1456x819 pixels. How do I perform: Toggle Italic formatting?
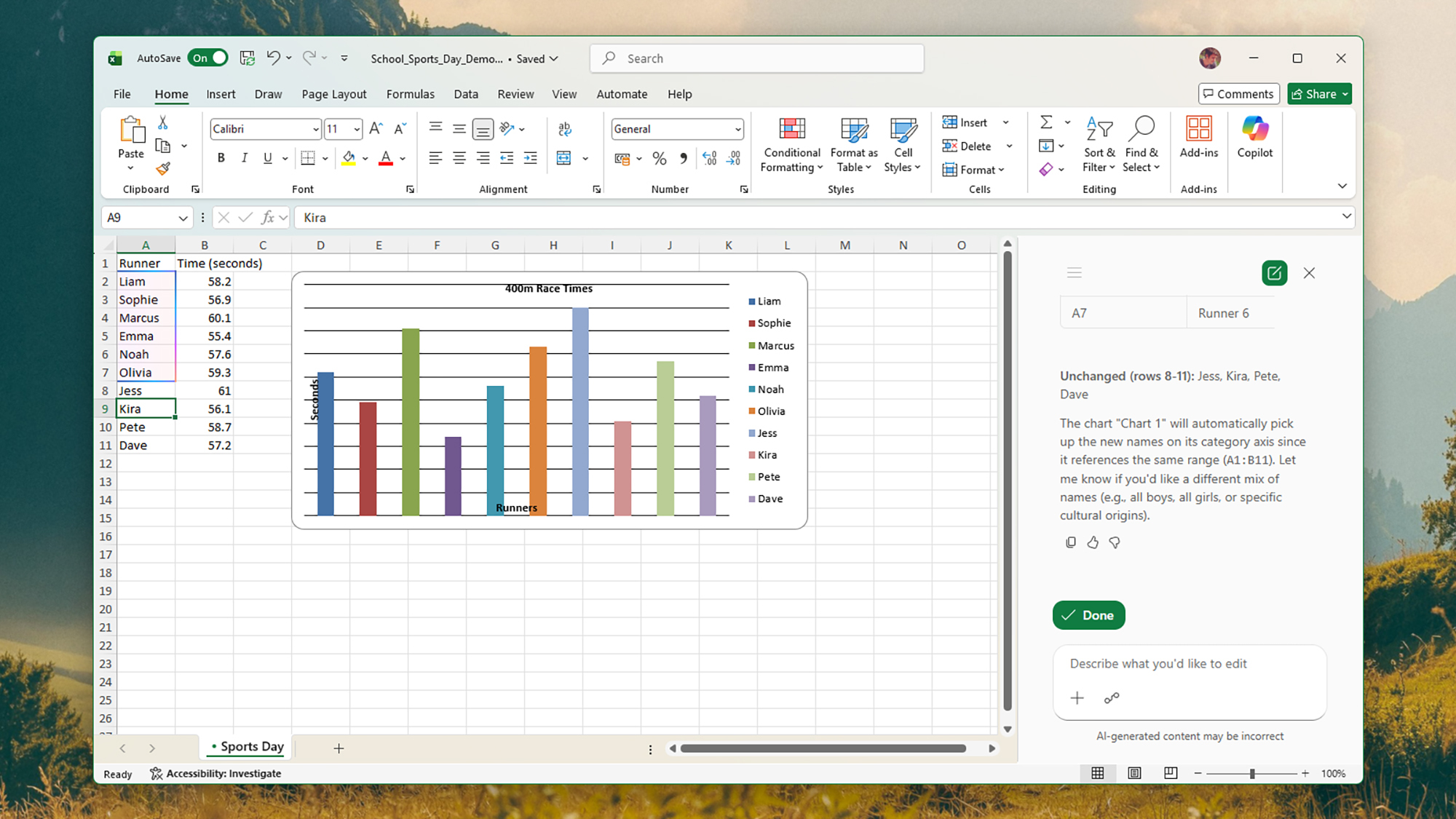click(x=245, y=157)
